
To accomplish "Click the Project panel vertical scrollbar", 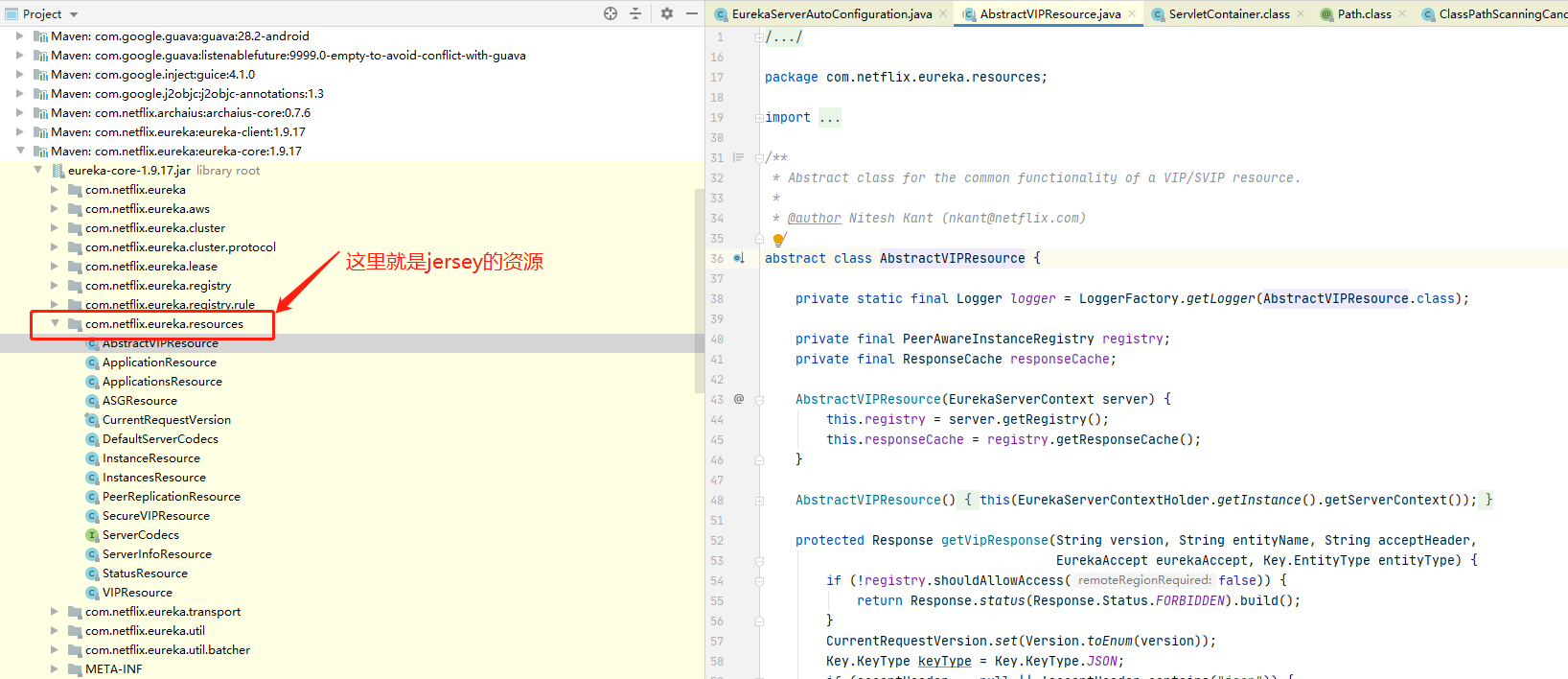I will click(699, 291).
